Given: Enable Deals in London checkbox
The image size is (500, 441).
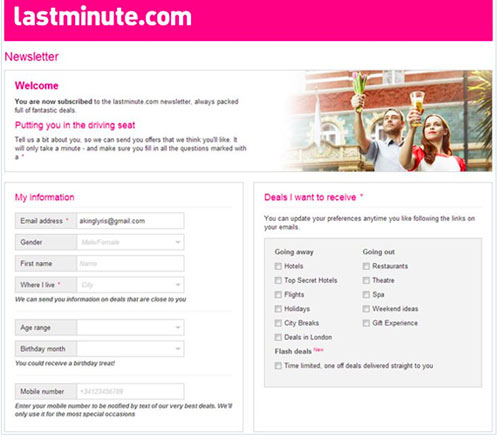Looking at the screenshot, I should point(278,337).
